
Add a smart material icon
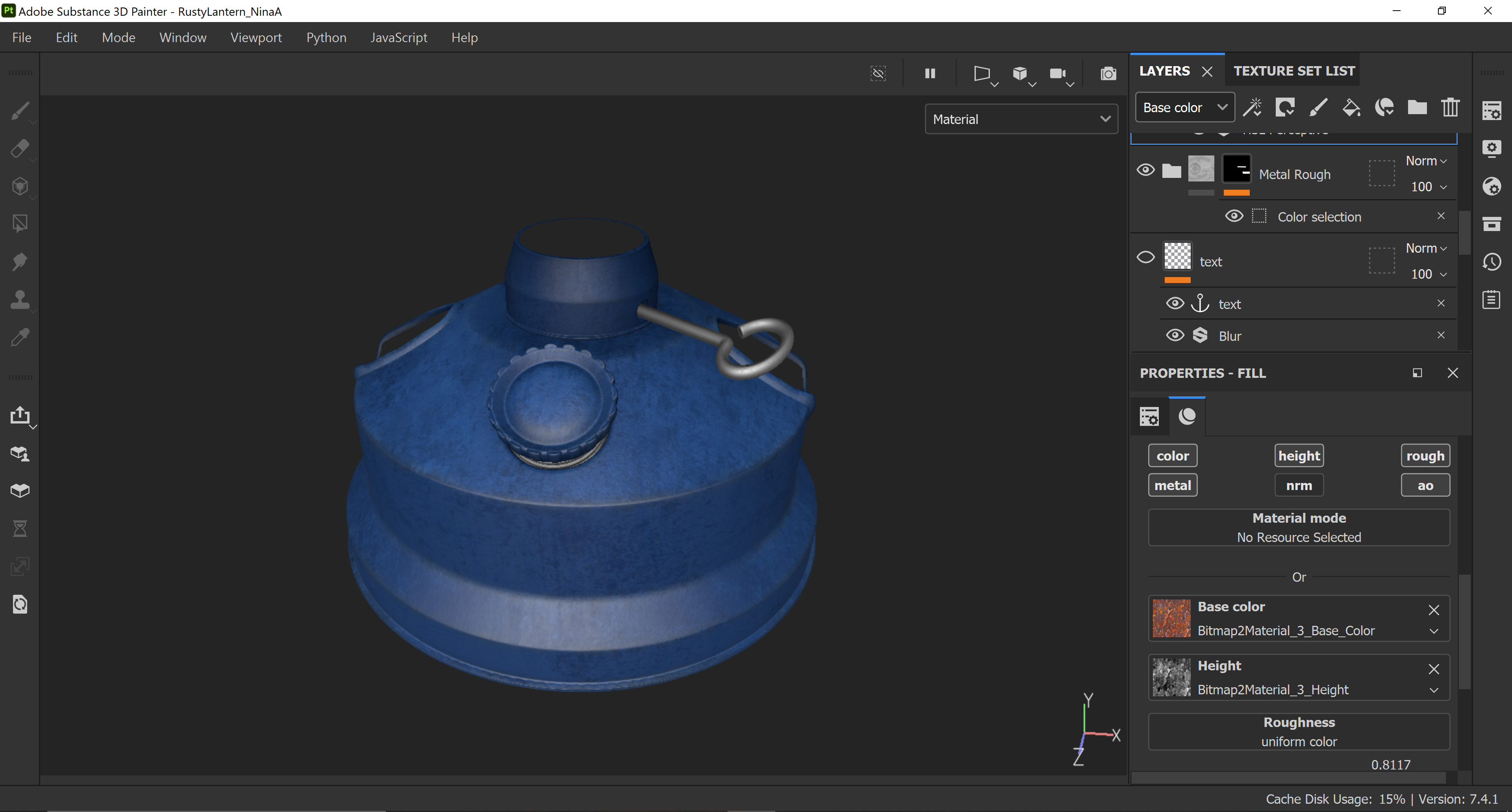click(1384, 107)
